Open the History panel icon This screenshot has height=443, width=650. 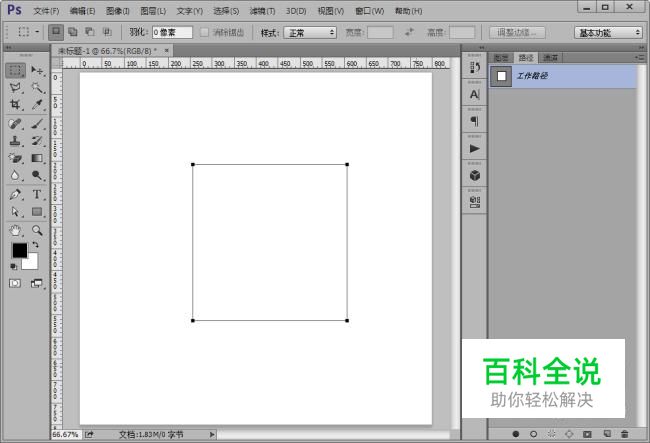[x=475, y=67]
